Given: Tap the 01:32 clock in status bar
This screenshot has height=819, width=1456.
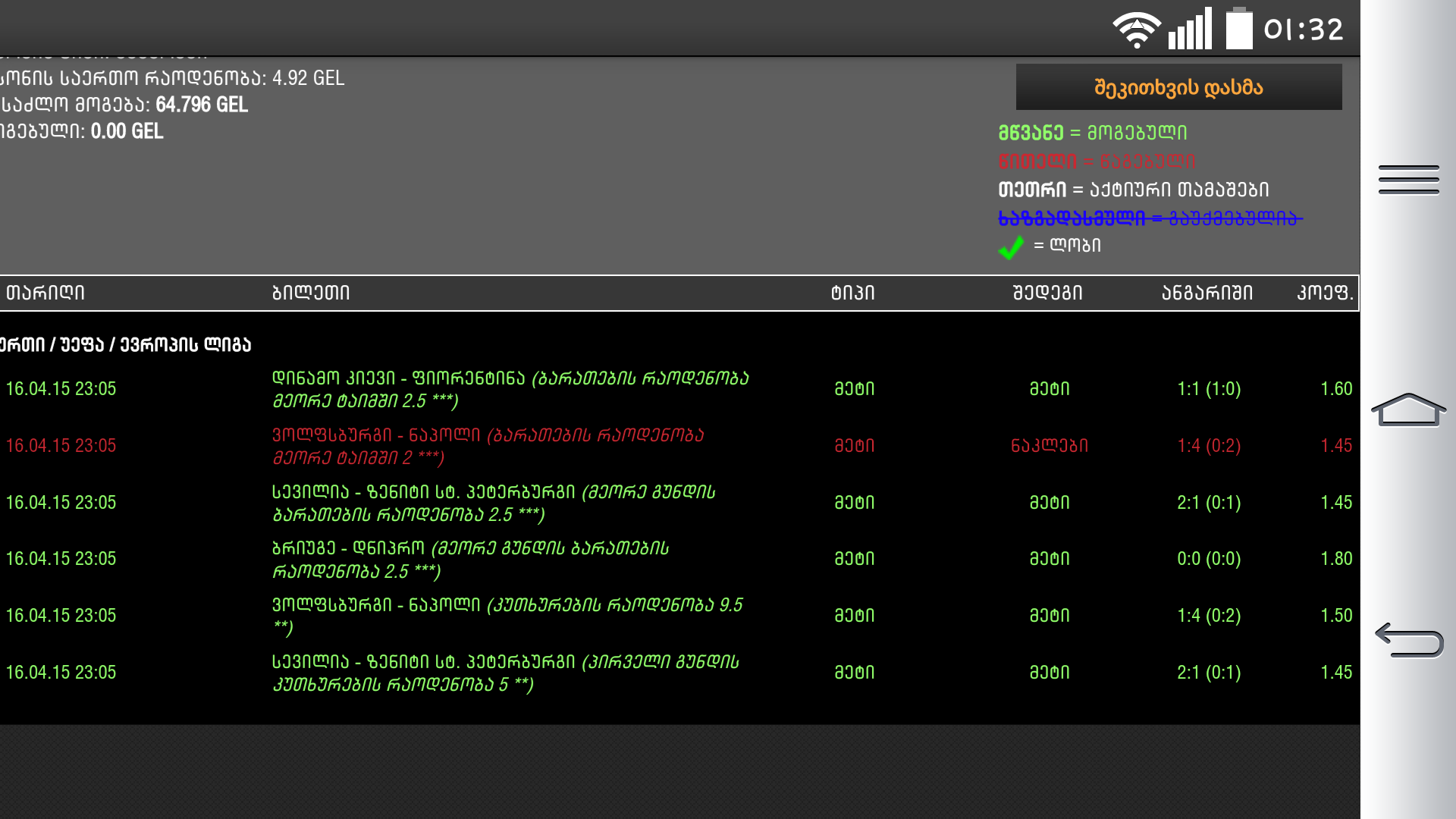Looking at the screenshot, I should (x=1303, y=30).
